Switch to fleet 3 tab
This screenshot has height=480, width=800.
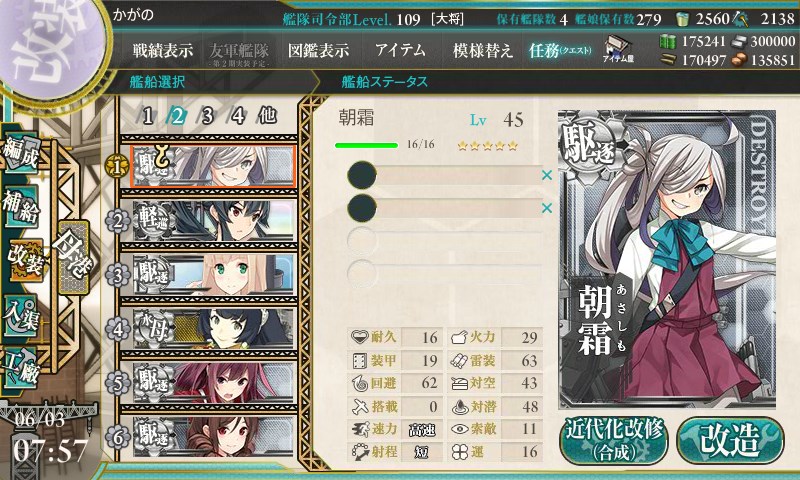[x=207, y=116]
